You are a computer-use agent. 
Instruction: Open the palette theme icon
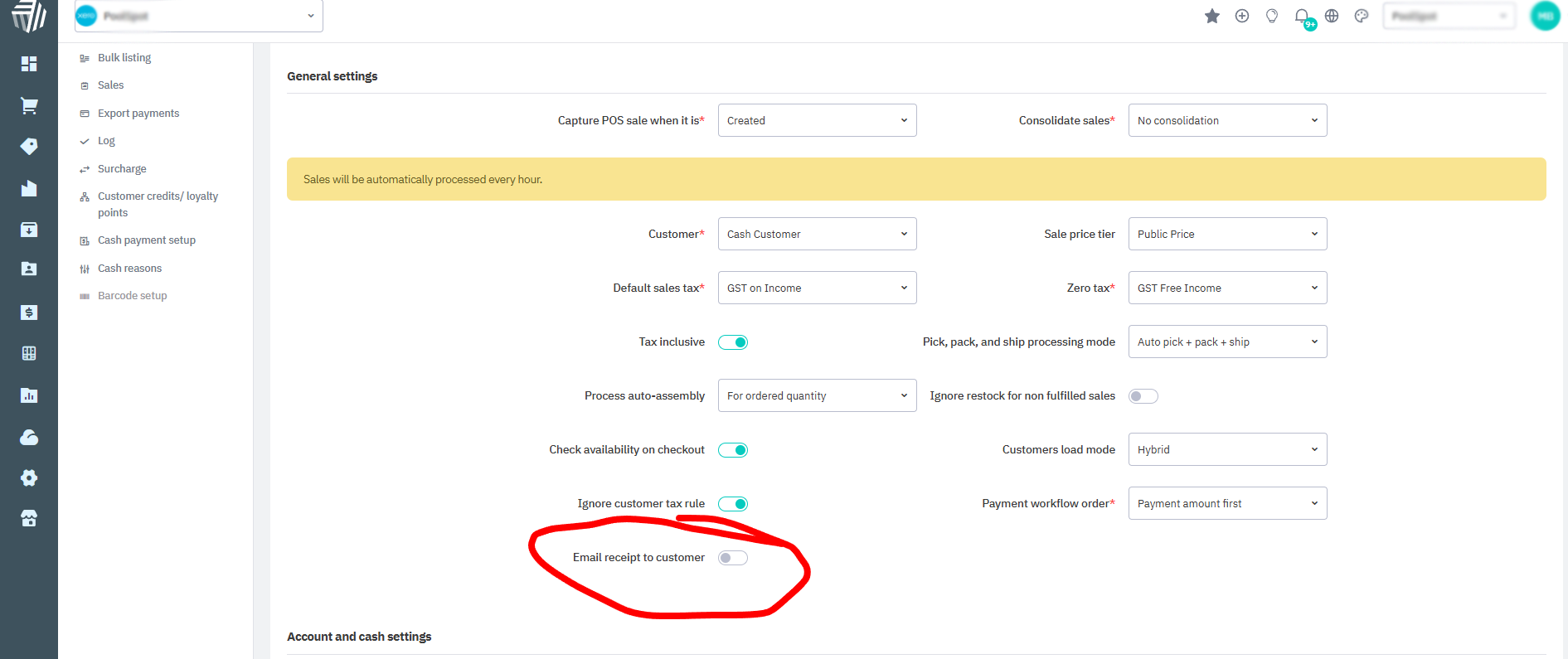1362,16
